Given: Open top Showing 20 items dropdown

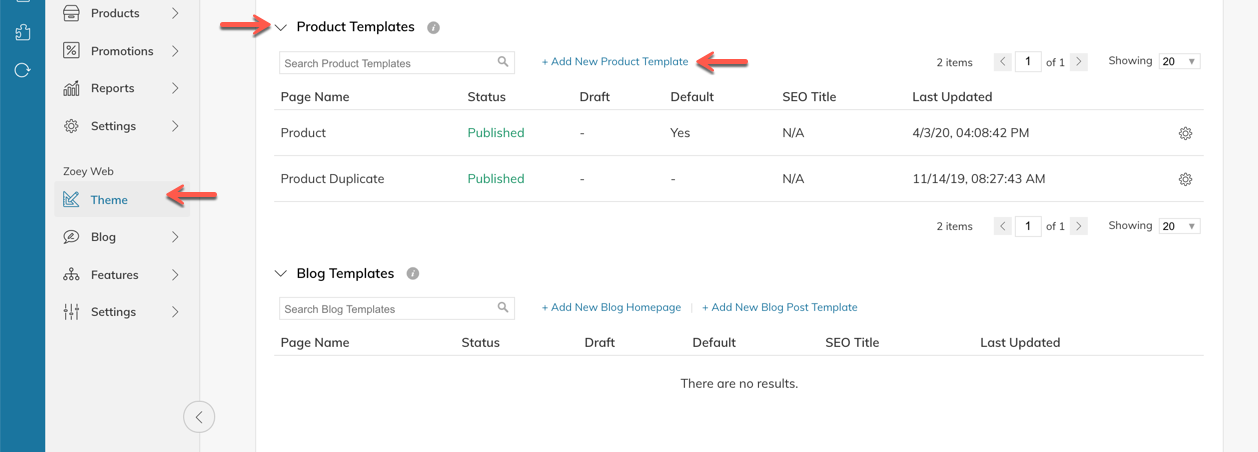Looking at the screenshot, I should coord(1179,62).
